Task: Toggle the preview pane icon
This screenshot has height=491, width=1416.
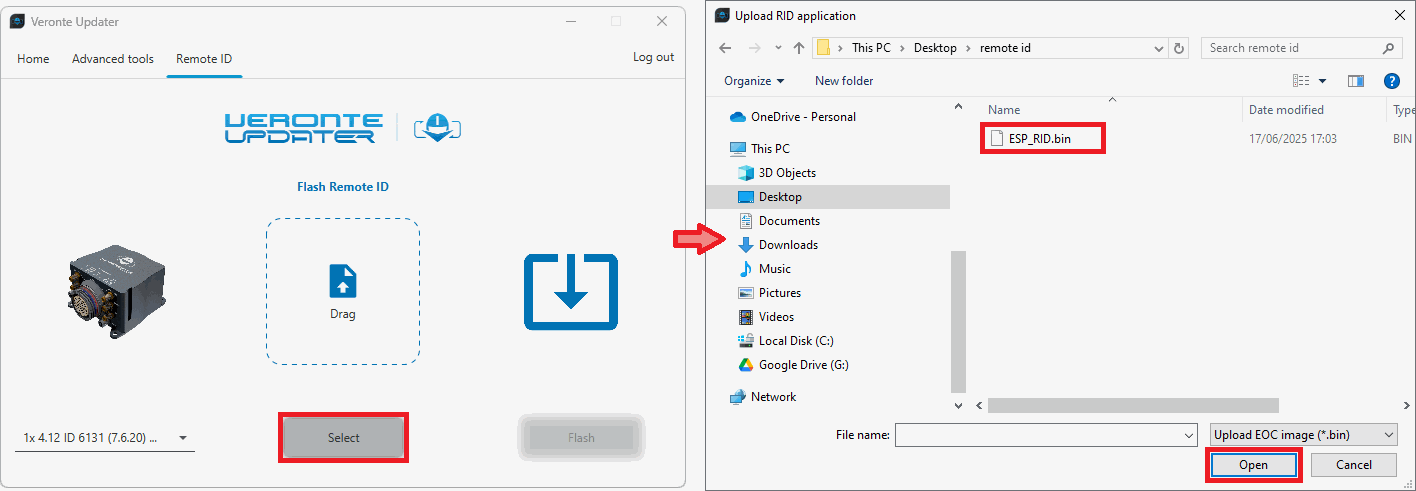Action: coord(1356,81)
